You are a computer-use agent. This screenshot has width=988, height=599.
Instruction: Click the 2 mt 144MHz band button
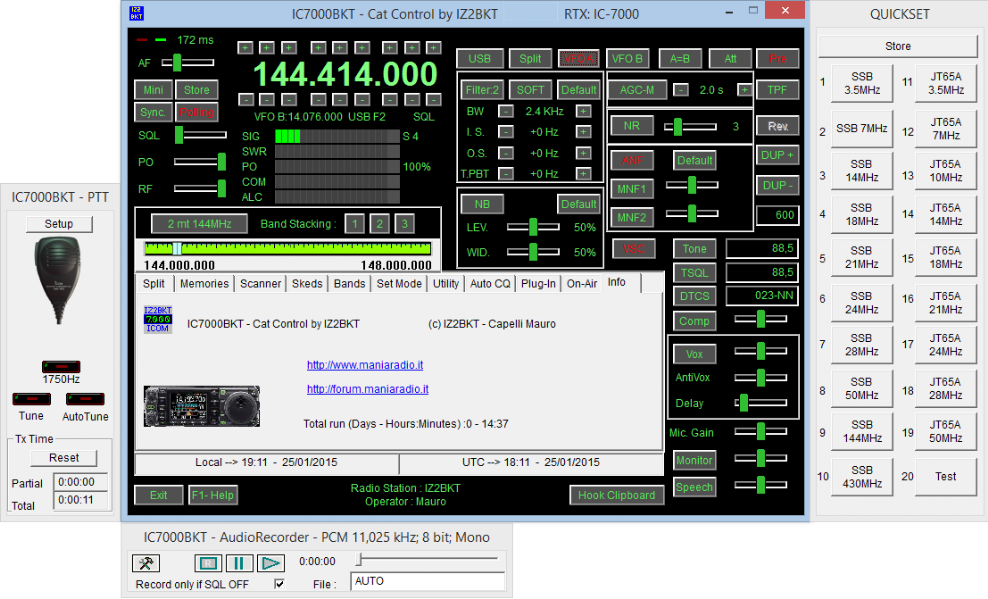point(199,224)
